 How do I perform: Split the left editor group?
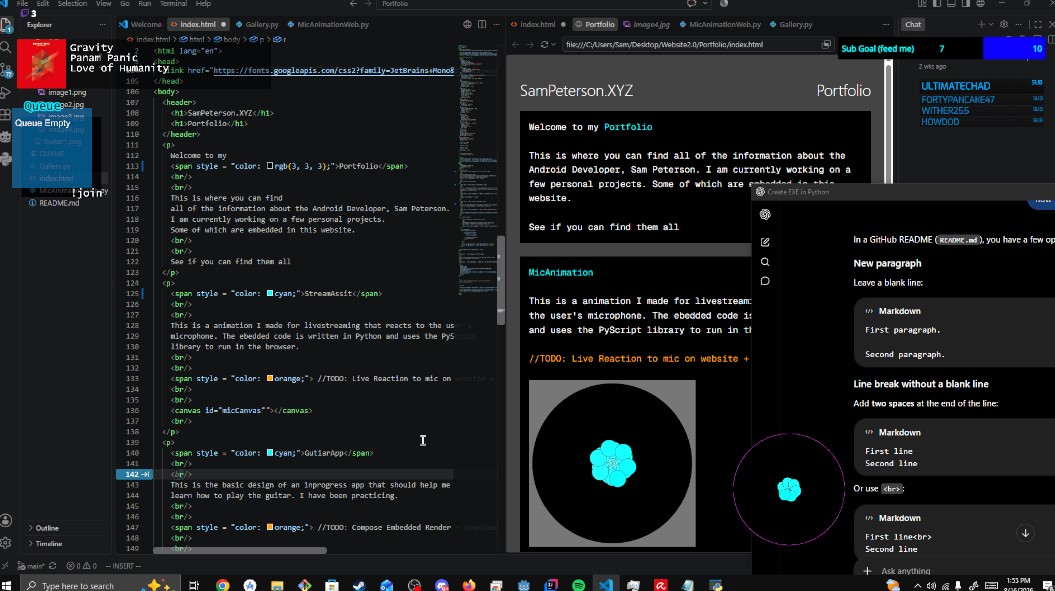coord(482,24)
